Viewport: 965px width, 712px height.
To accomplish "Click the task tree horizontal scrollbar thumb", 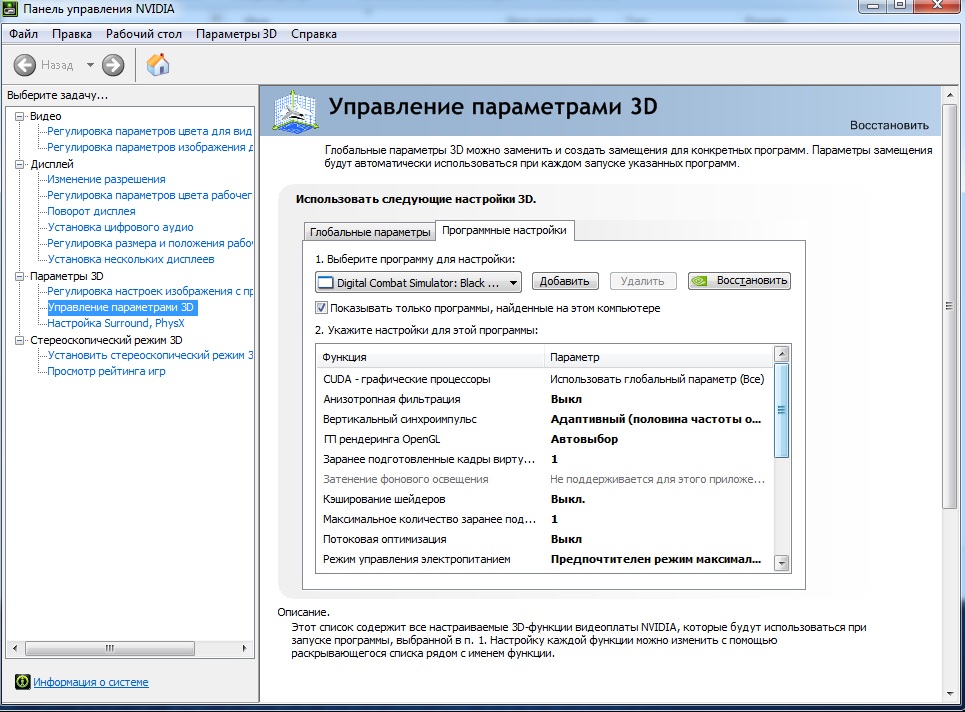I will (x=110, y=648).
